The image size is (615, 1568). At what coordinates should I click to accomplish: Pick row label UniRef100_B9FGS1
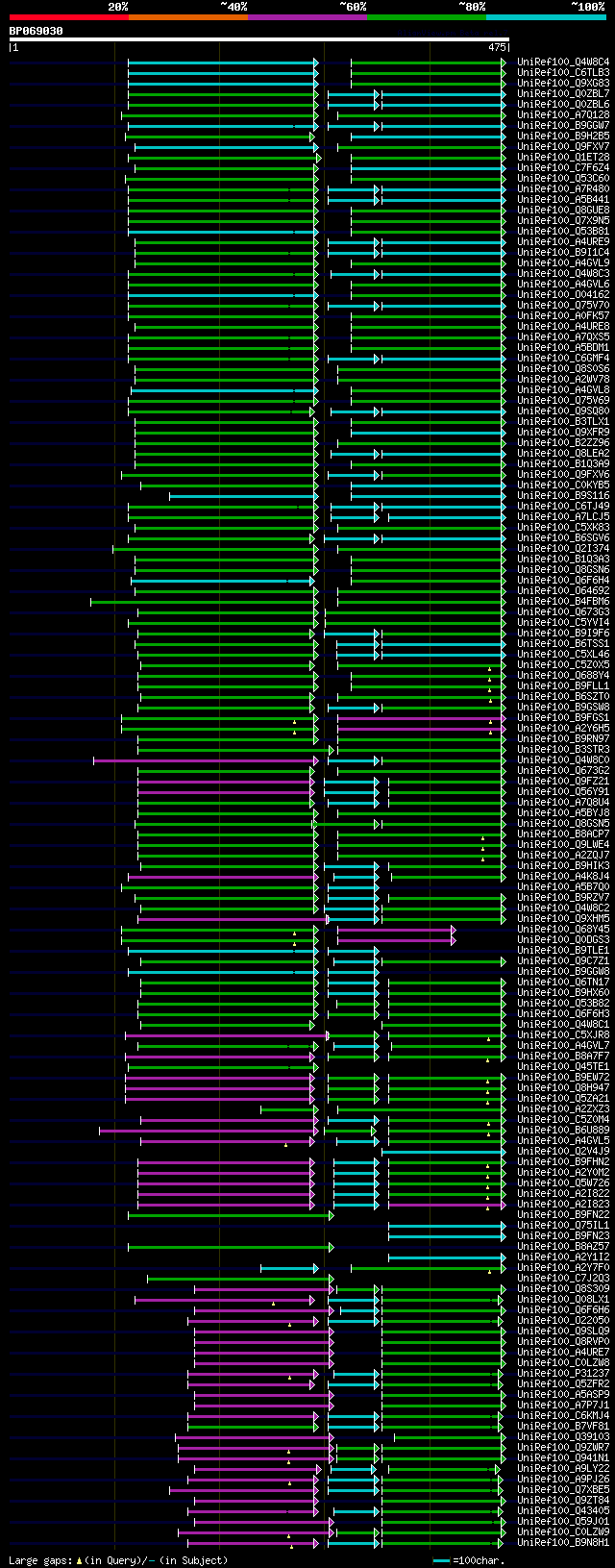pos(563,717)
